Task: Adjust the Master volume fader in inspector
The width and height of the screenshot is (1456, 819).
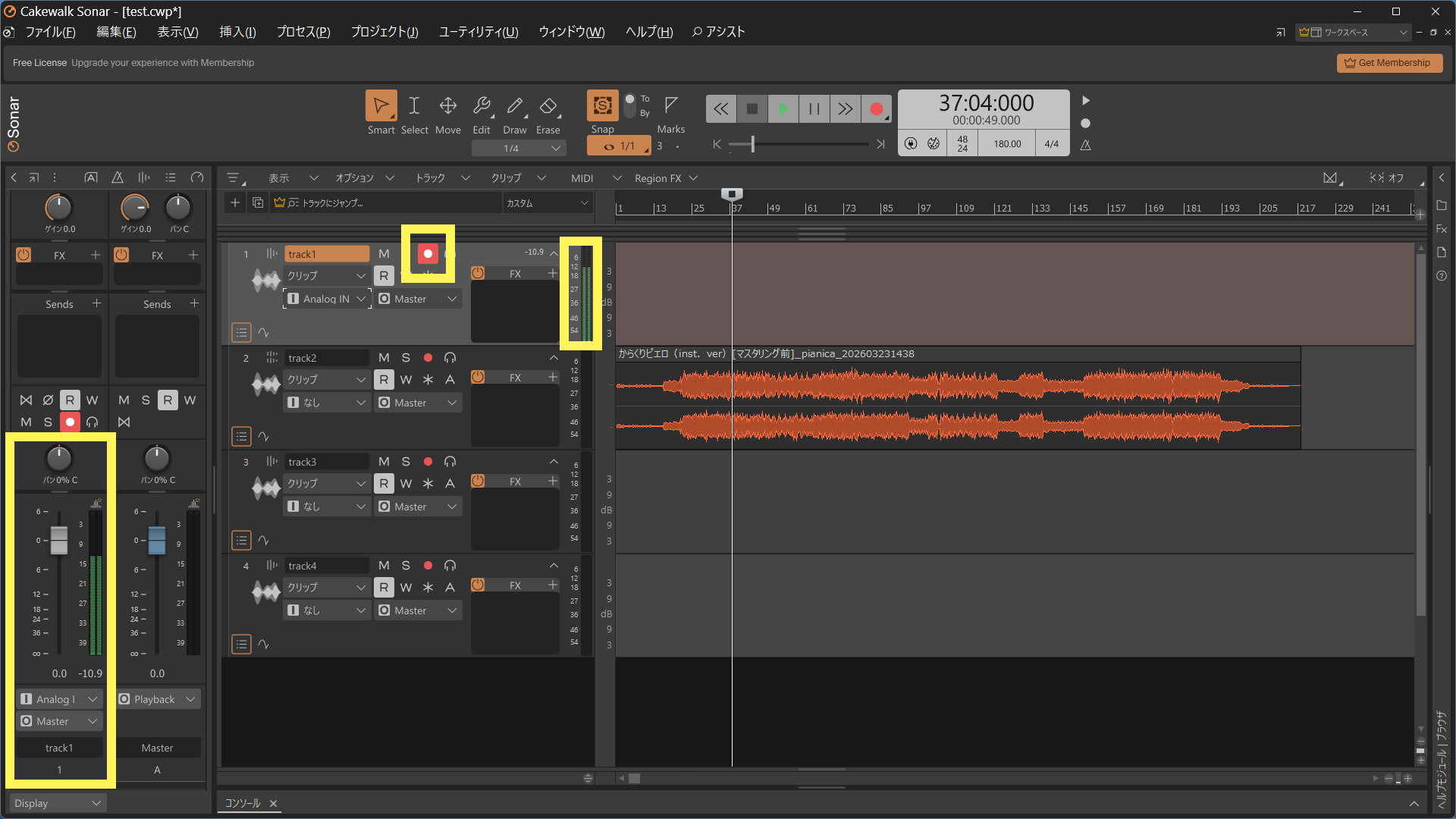Action: 157,540
